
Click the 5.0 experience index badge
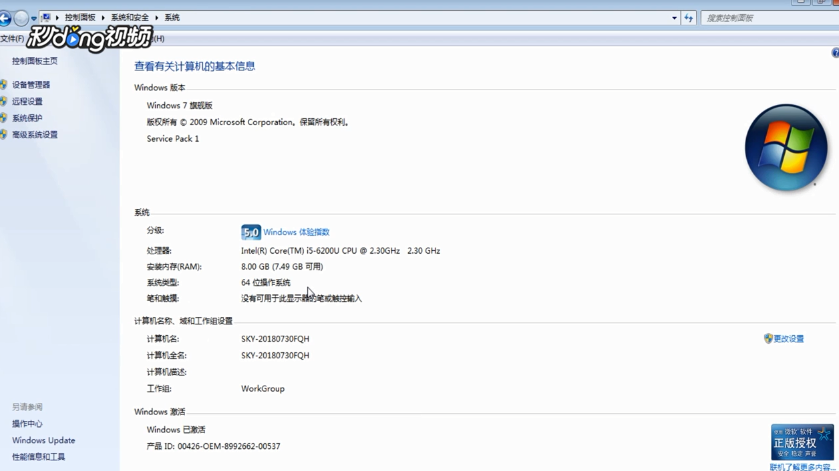[251, 232]
